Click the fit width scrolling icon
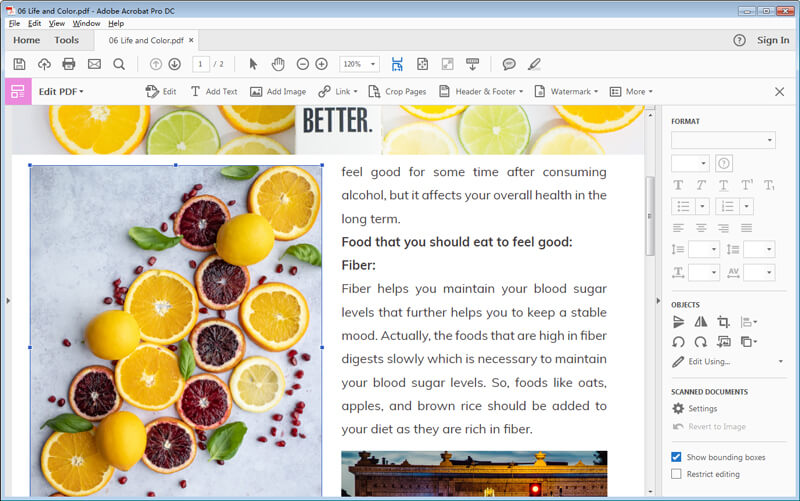 pyautogui.click(x=397, y=64)
